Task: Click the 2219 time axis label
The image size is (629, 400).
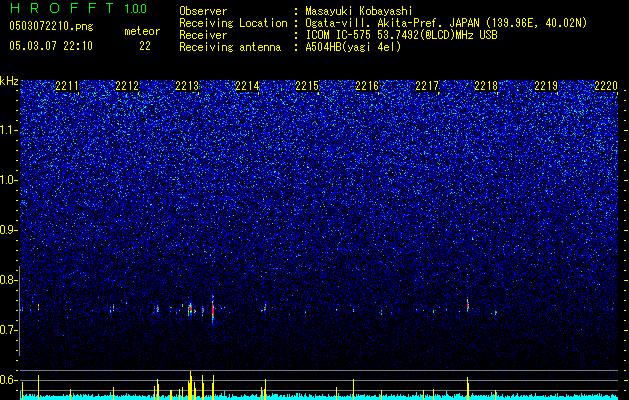Action: (546, 86)
